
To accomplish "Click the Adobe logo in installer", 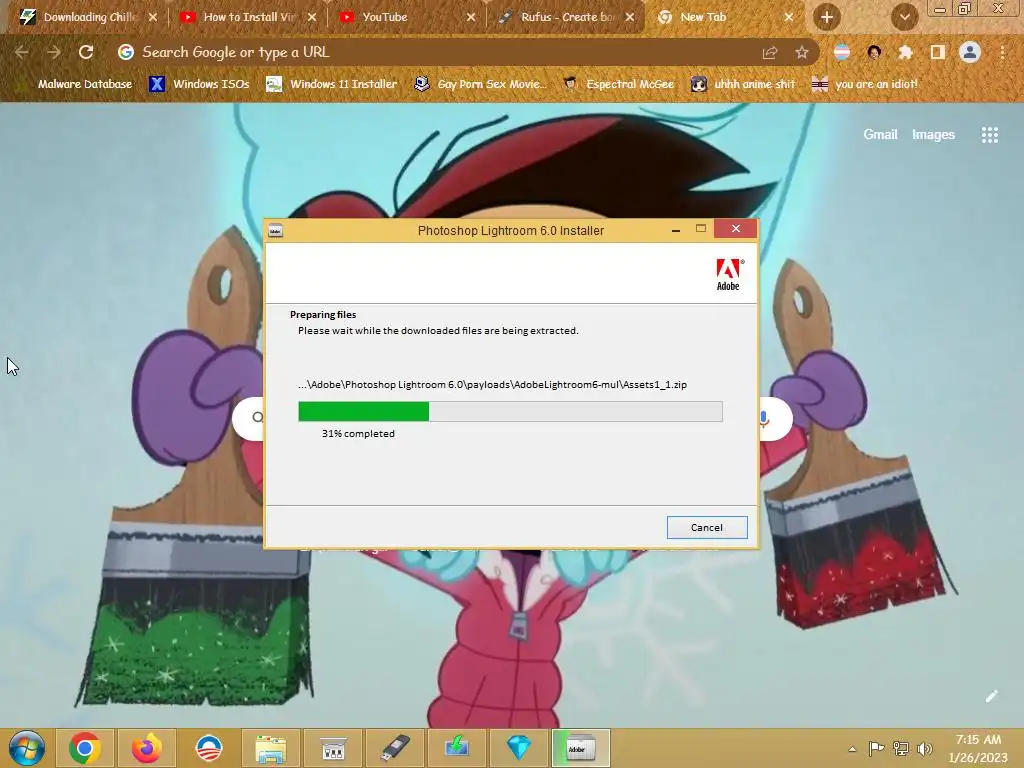I will (729, 274).
